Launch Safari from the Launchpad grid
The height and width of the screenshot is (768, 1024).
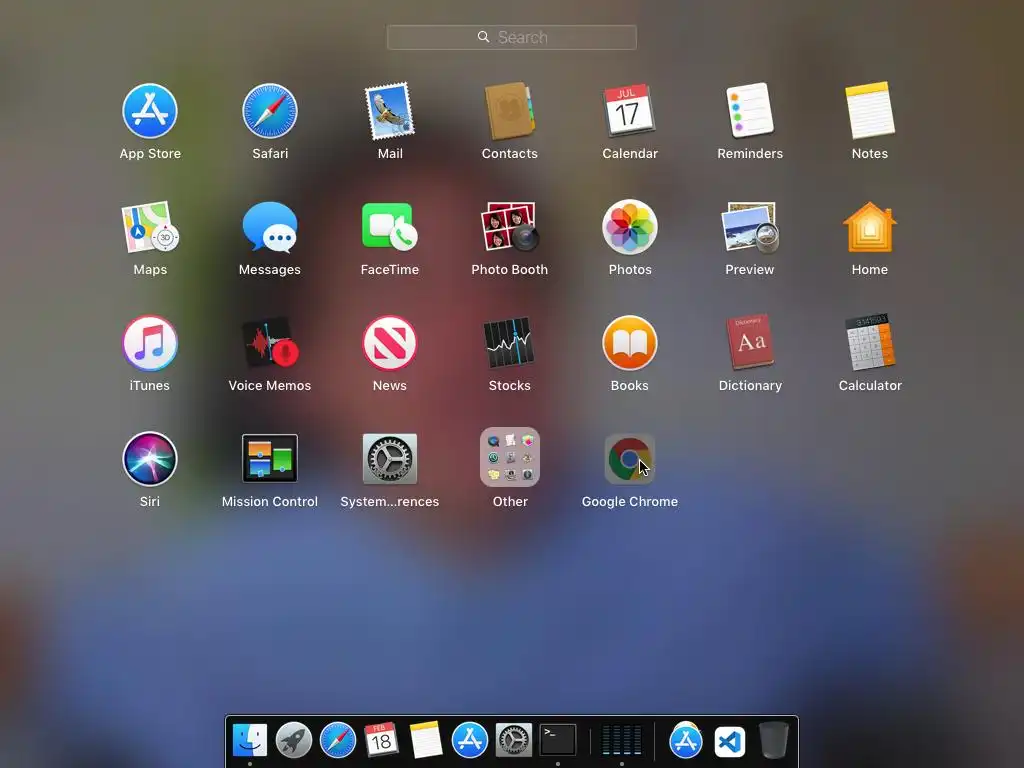coord(270,111)
